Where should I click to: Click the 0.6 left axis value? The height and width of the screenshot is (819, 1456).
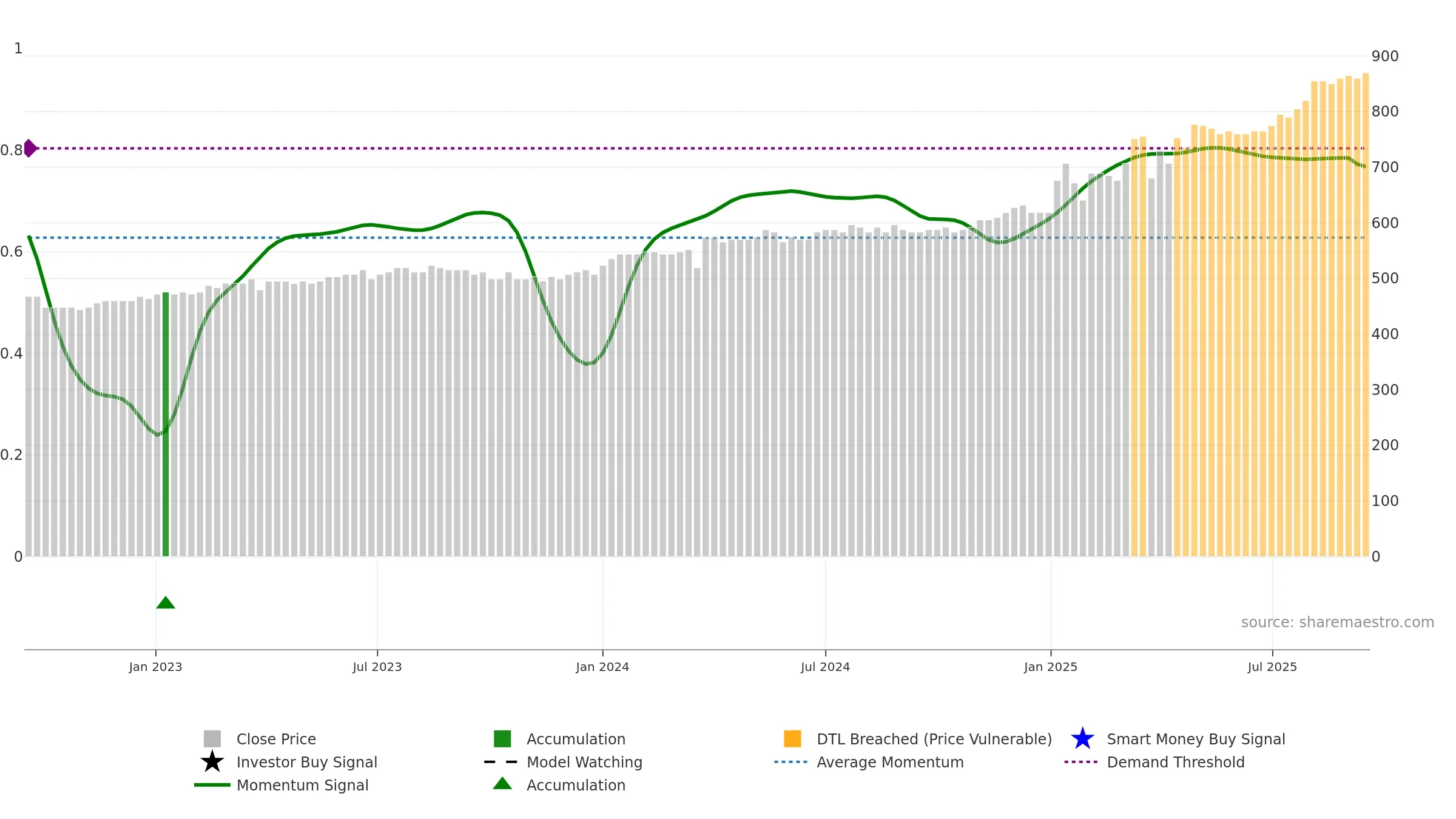pyautogui.click(x=12, y=252)
